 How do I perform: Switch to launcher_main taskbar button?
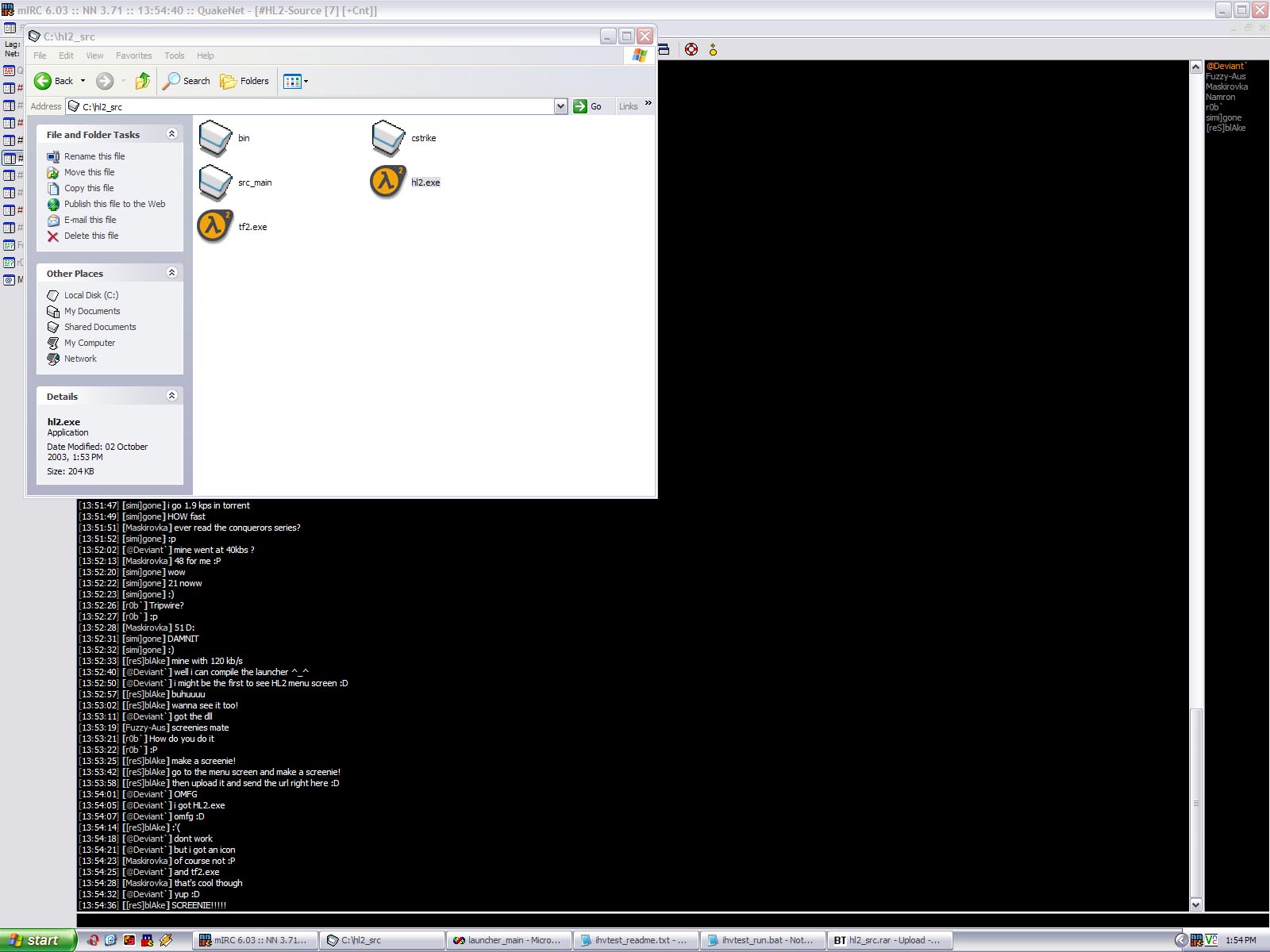507,940
